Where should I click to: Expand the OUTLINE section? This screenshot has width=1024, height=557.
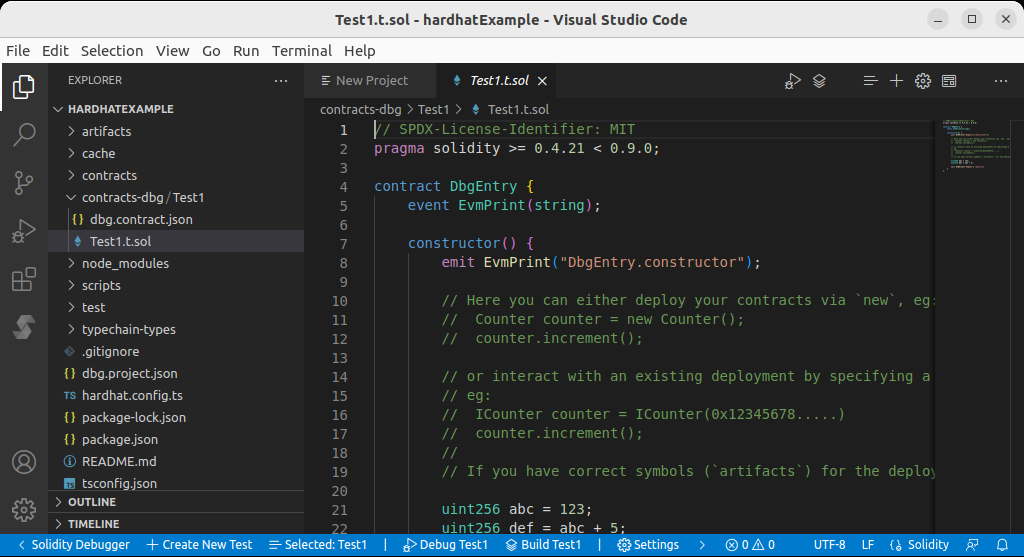tap(91, 502)
